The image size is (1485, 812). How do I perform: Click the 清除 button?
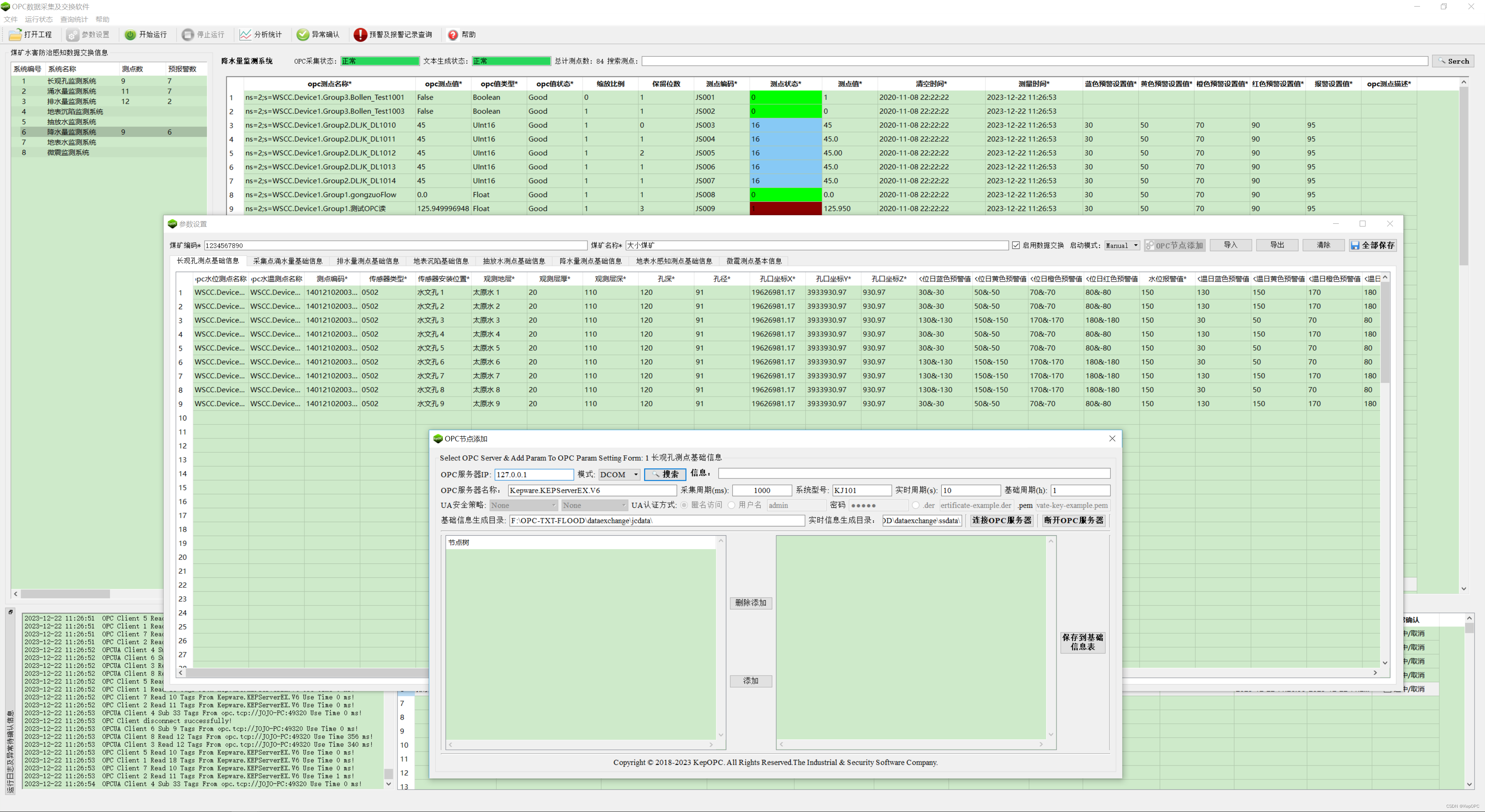pos(1324,245)
